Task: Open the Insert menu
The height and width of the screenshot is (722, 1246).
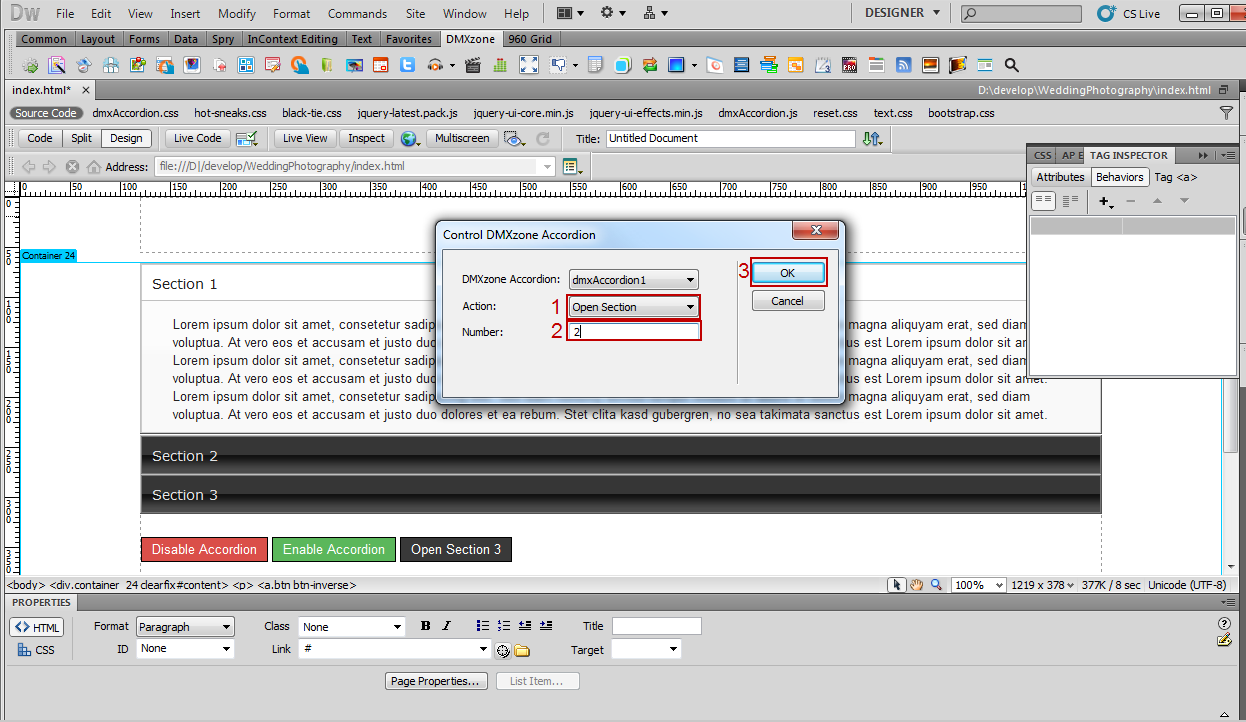Action: [x=185, y=14]
